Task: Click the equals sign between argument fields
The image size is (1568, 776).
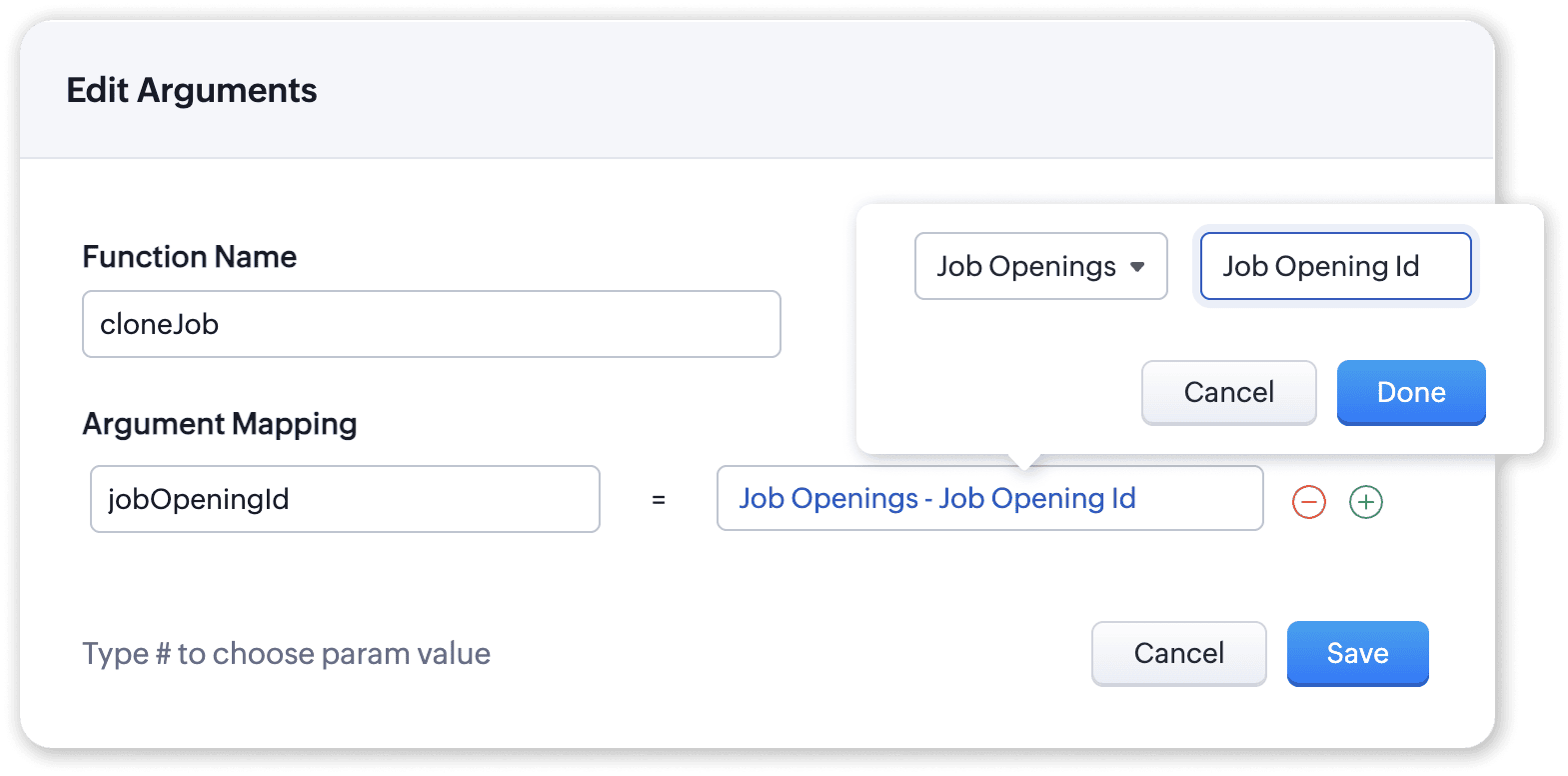Action: tap(658, 499)
